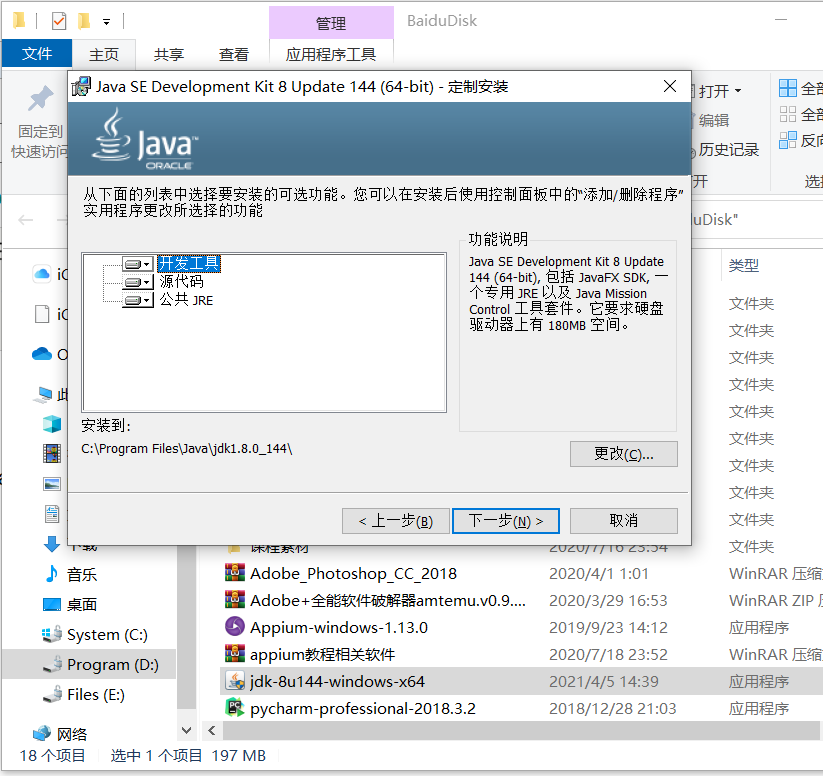Viewport: 823px width, 776px height.
Task: Open 网络 in the navigation pane
Action: coord(72,734)
